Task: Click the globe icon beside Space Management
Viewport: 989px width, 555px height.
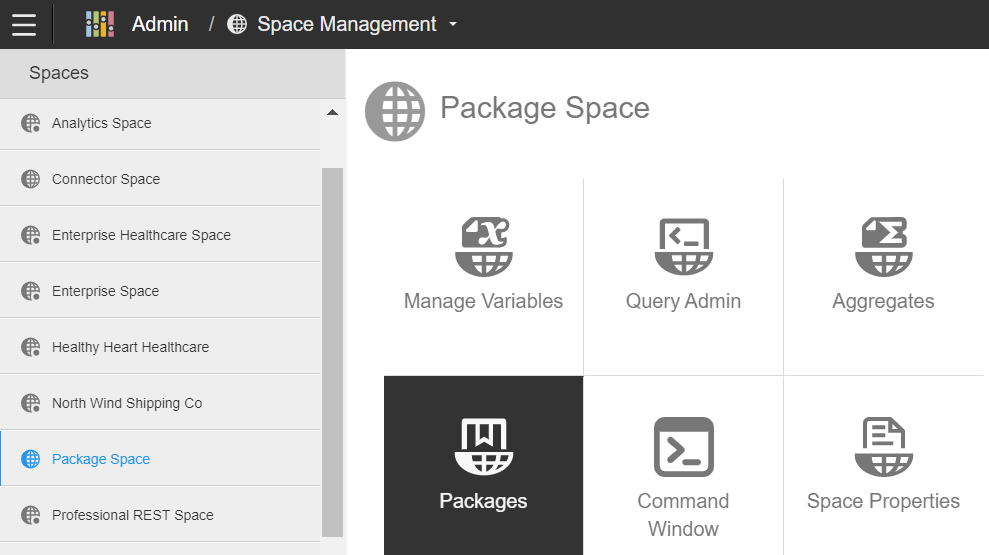Action: tap(237, 25)
